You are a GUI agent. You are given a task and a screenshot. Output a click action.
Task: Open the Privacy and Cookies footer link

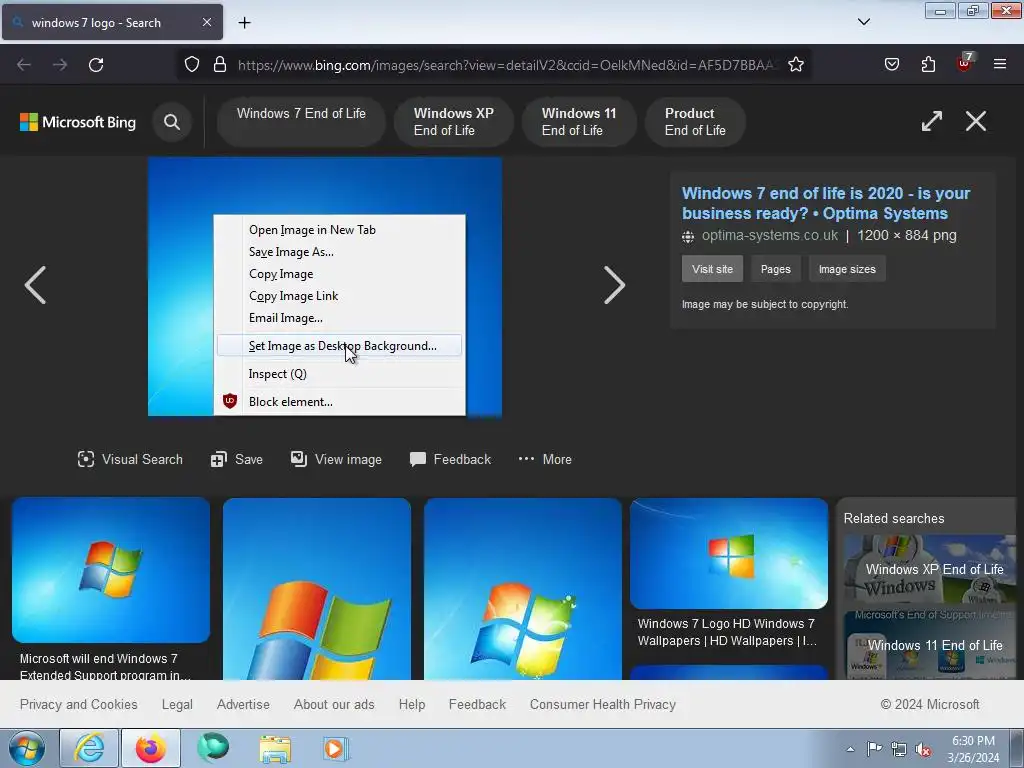pos(78,704)
